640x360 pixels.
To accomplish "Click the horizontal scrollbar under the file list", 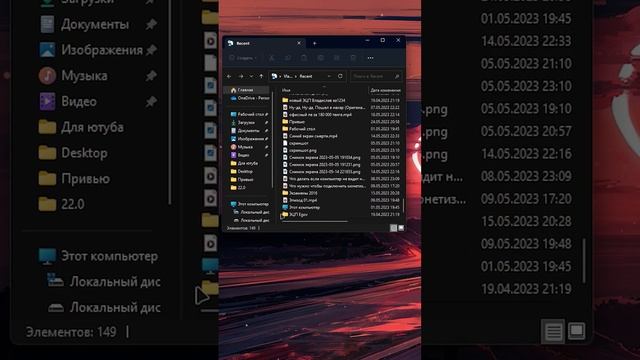I will pyautogui.click(x=315, y=221).
